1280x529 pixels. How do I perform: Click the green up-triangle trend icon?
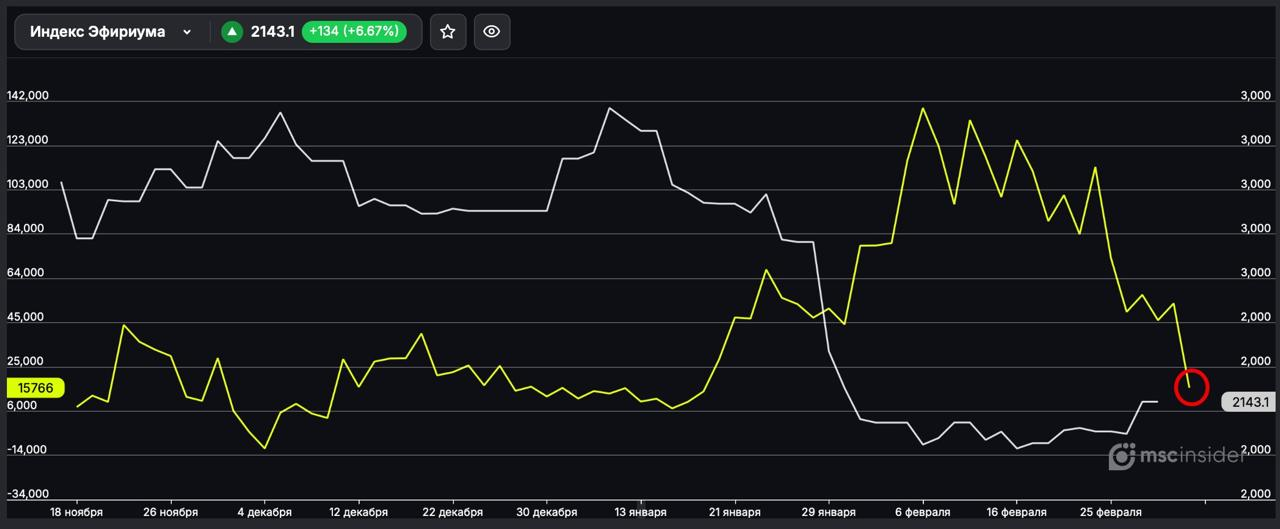(x=232, y=32)
